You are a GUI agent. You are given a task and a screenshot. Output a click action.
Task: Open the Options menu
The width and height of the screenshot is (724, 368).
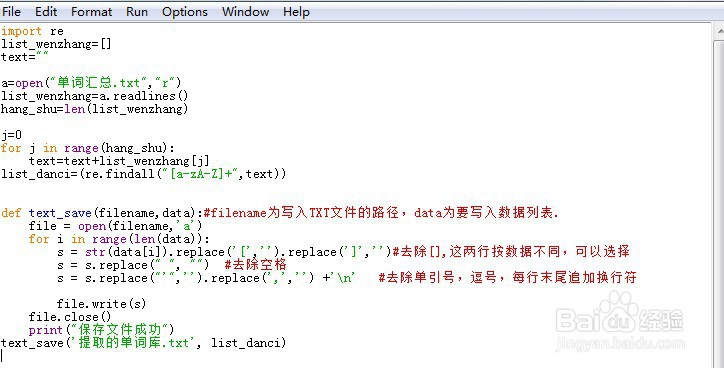(x=185, y=12)
